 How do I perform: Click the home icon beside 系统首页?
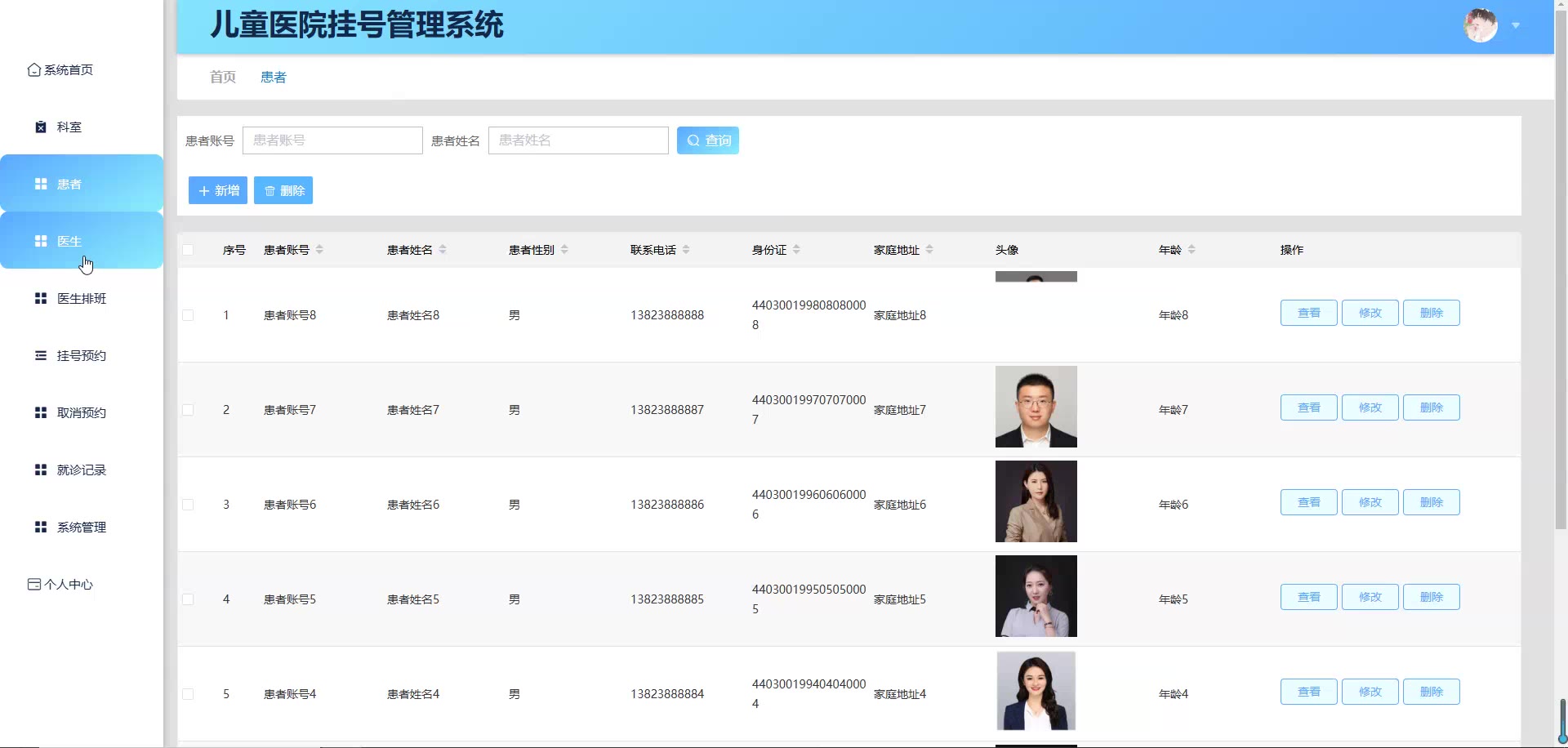(x=33, y=70)
